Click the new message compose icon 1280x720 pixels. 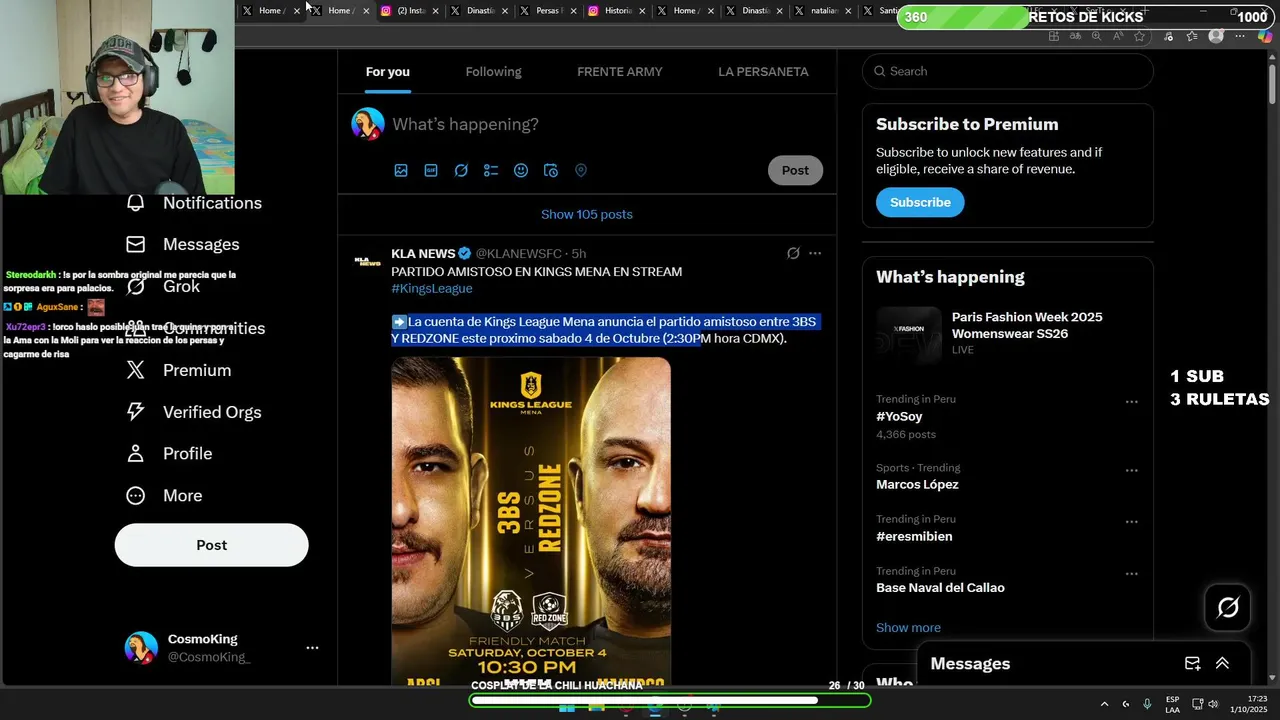(x=1192, y=664)
